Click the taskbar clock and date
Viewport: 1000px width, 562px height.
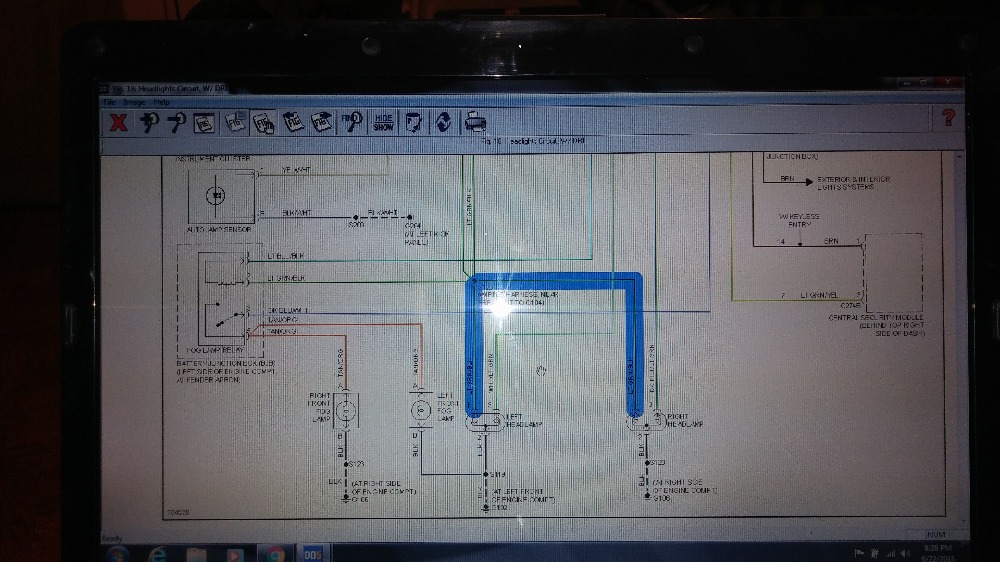[941, 553]
